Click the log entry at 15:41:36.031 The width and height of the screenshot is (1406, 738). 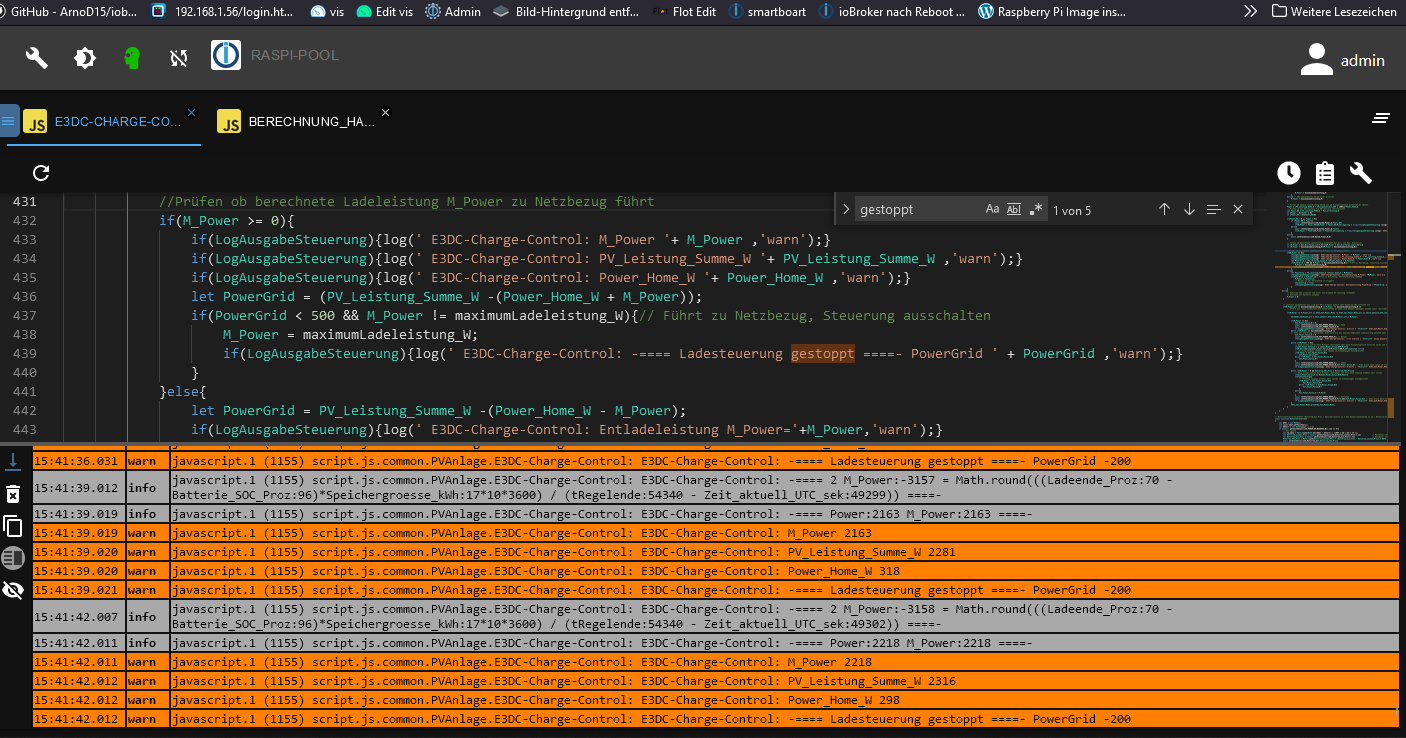pyautogui.click(x=716, y=461)
